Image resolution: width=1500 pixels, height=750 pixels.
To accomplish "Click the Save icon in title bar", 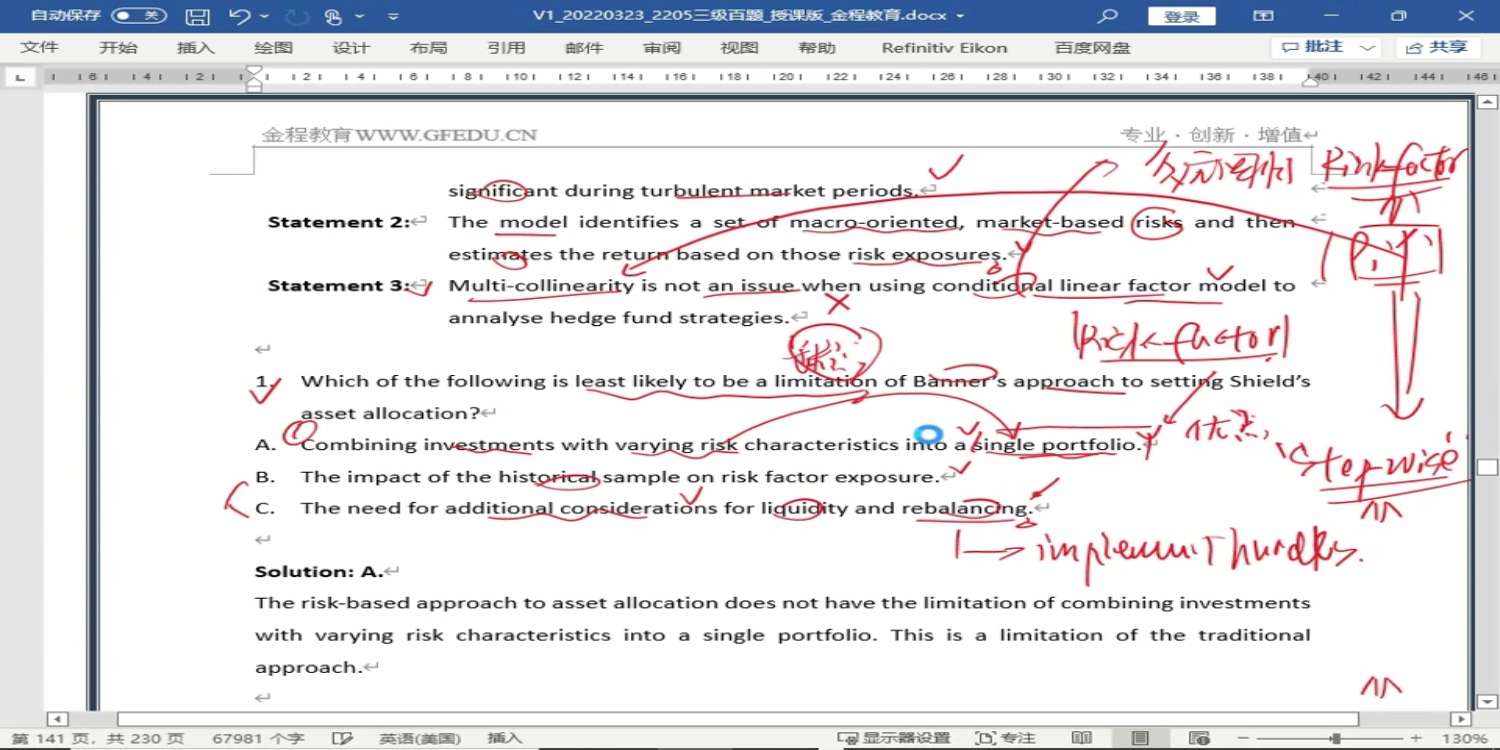I will [198, 16].
